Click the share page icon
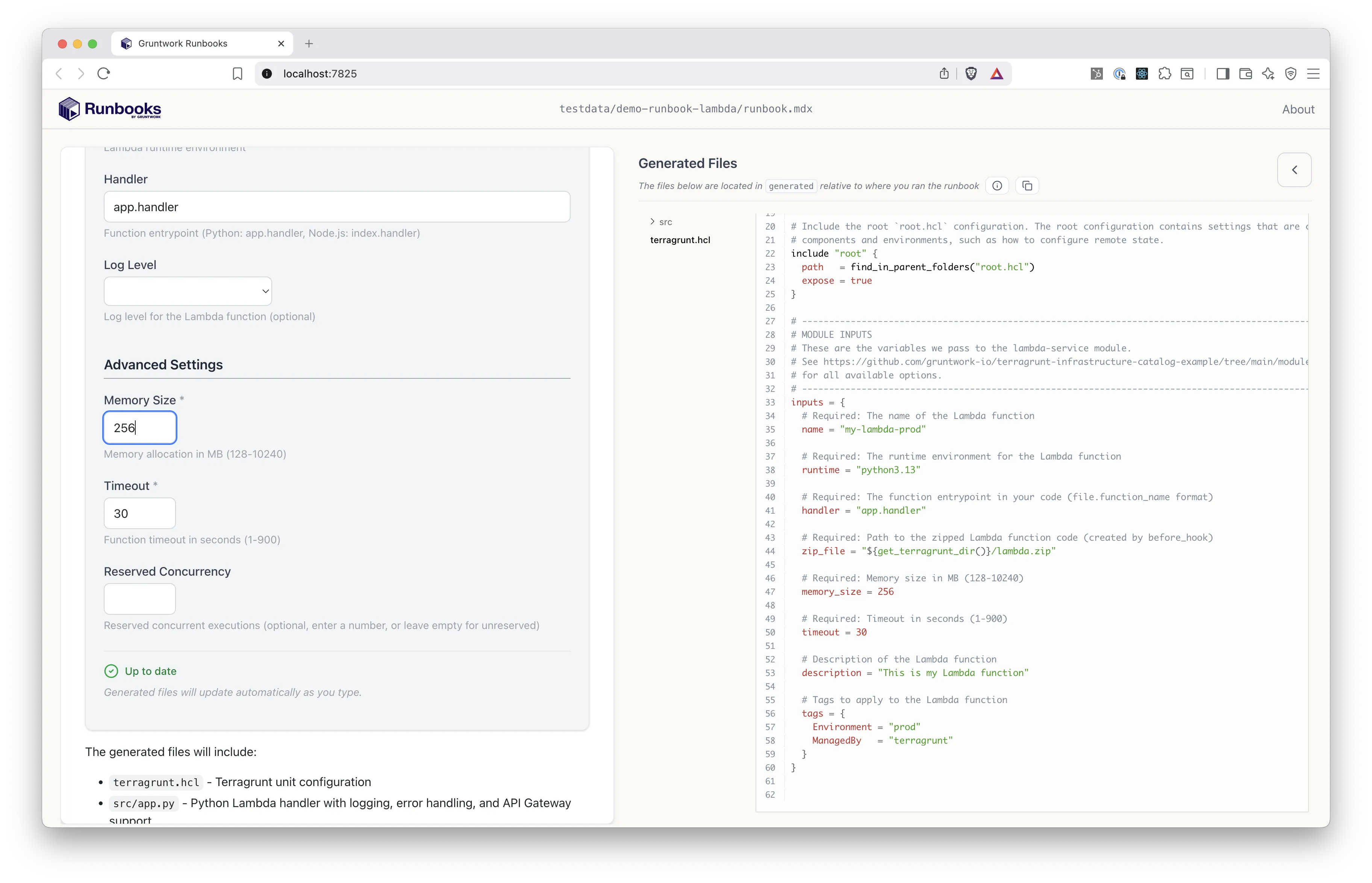This screenshot has height=883, width=1372. tap(944, 73)
